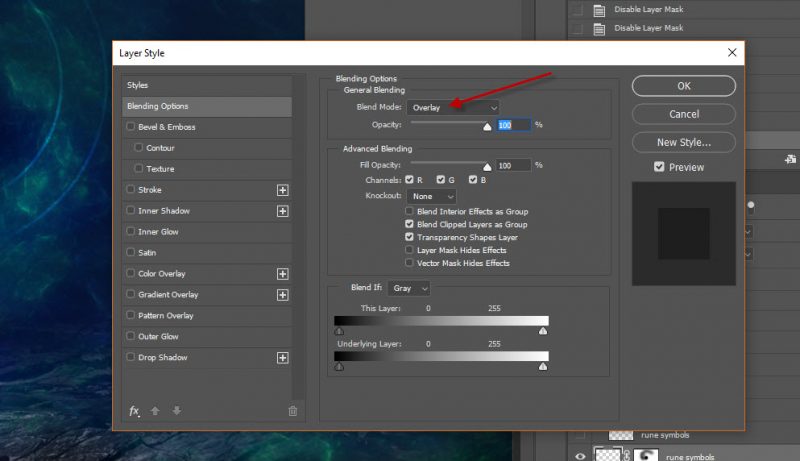Click the plus icon beside Drop Shadow
Image resolution: width=800 pixels, height=461 pixels.
tap(282, 358)
